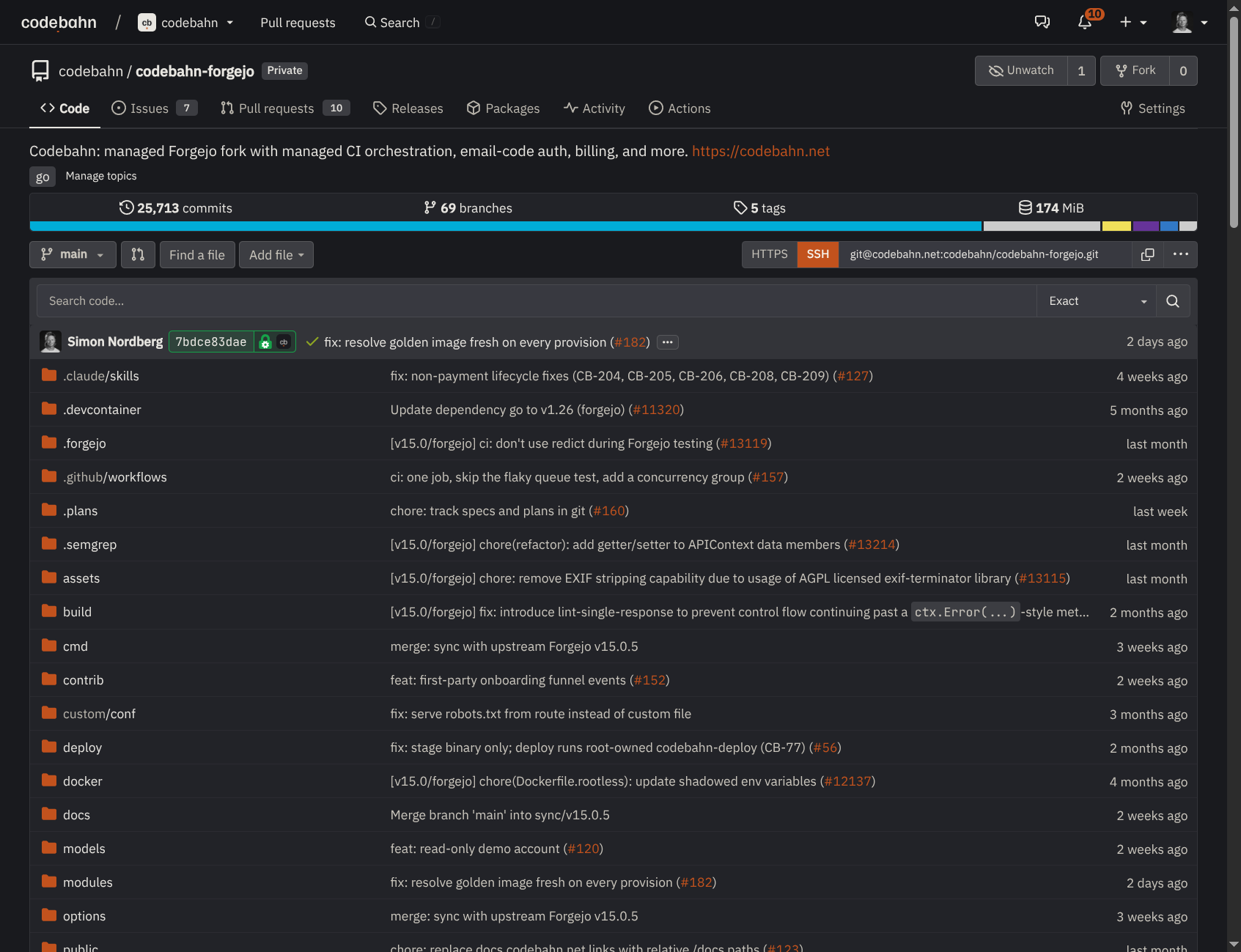Click Manage topics
The width and height of the screenshot is (1241, 952).
tap(101, 176)
